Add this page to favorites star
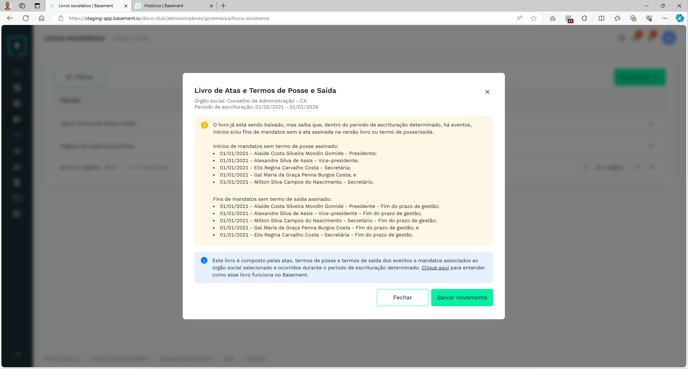688x369 pixels. [534, 18]
